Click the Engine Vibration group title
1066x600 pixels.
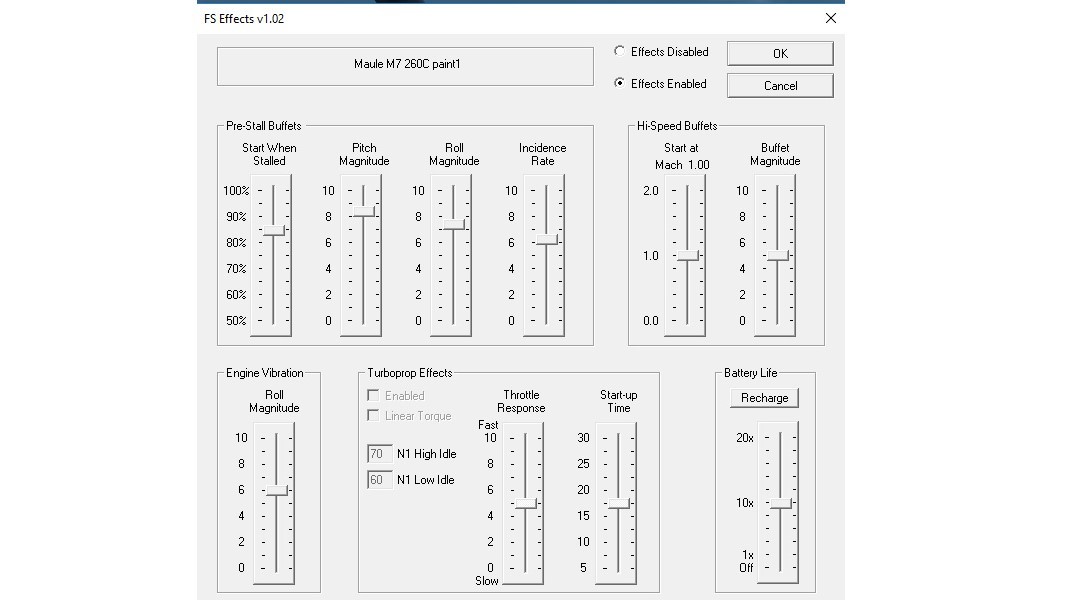[x=264, y=373]
